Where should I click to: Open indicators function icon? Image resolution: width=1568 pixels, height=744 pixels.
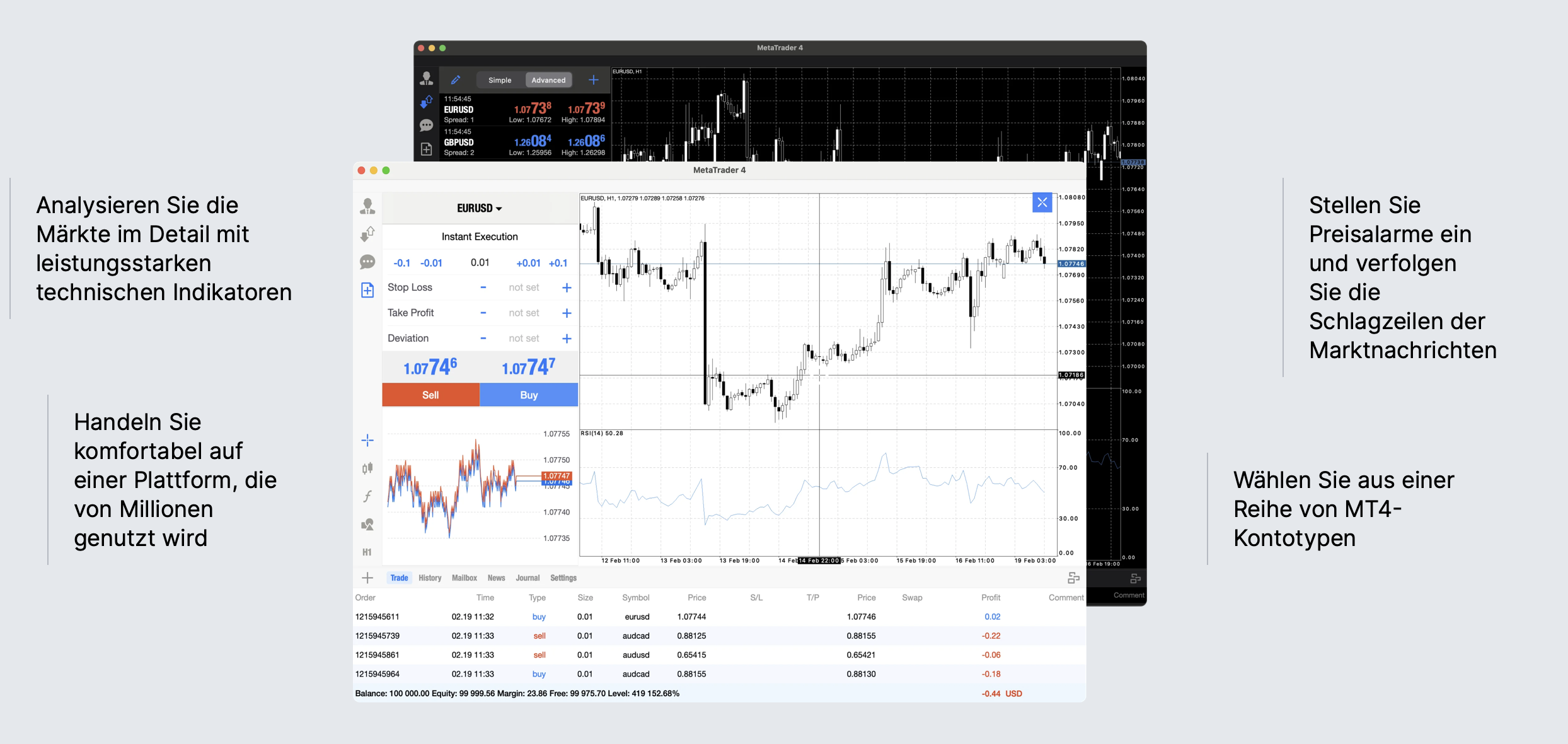pyautogui.click(x=367, y=496)
